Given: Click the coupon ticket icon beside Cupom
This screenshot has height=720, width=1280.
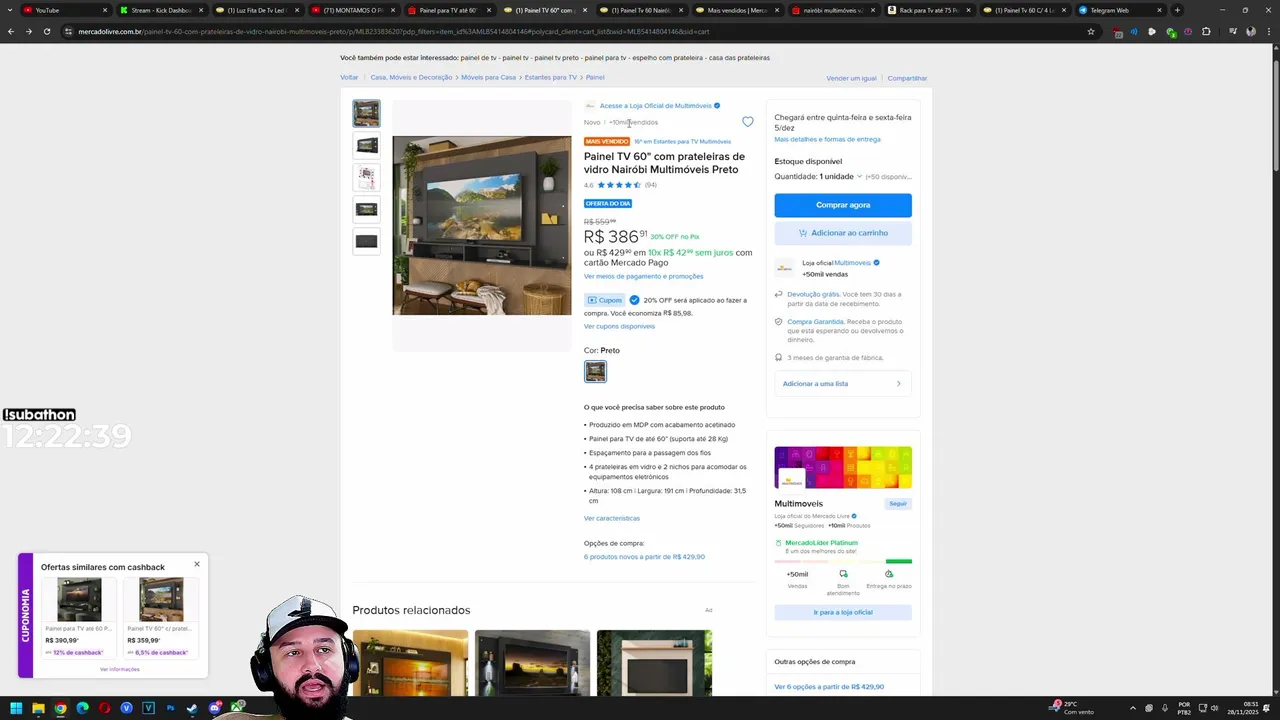Looking at the screenshot, I should 592,300.
